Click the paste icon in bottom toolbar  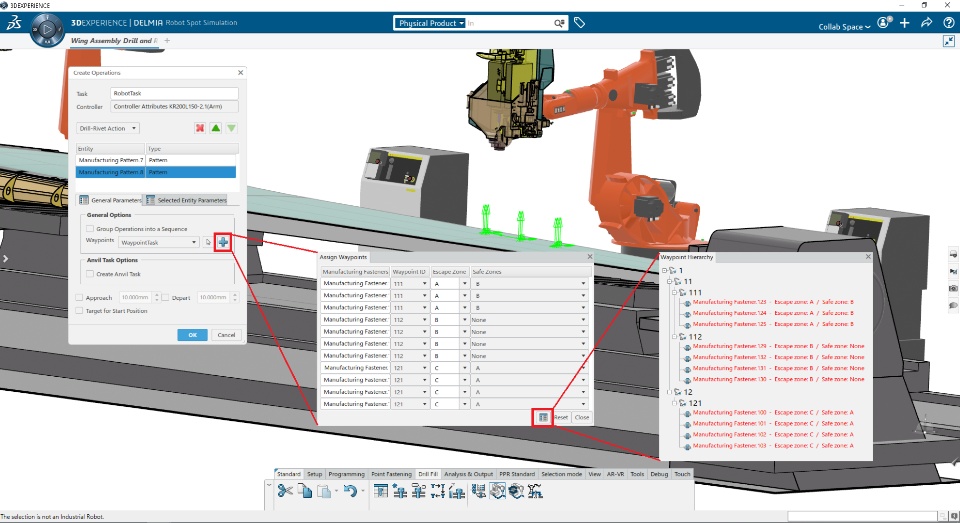[324, 491]
